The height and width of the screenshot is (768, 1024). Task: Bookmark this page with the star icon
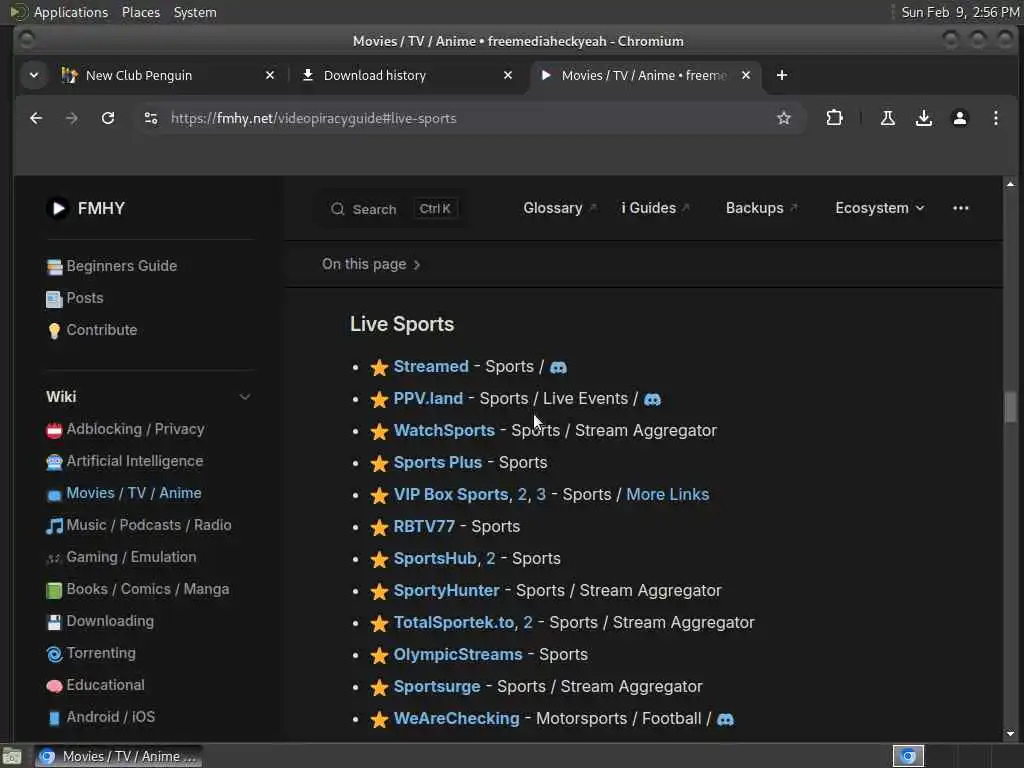(x=784, y=118)
